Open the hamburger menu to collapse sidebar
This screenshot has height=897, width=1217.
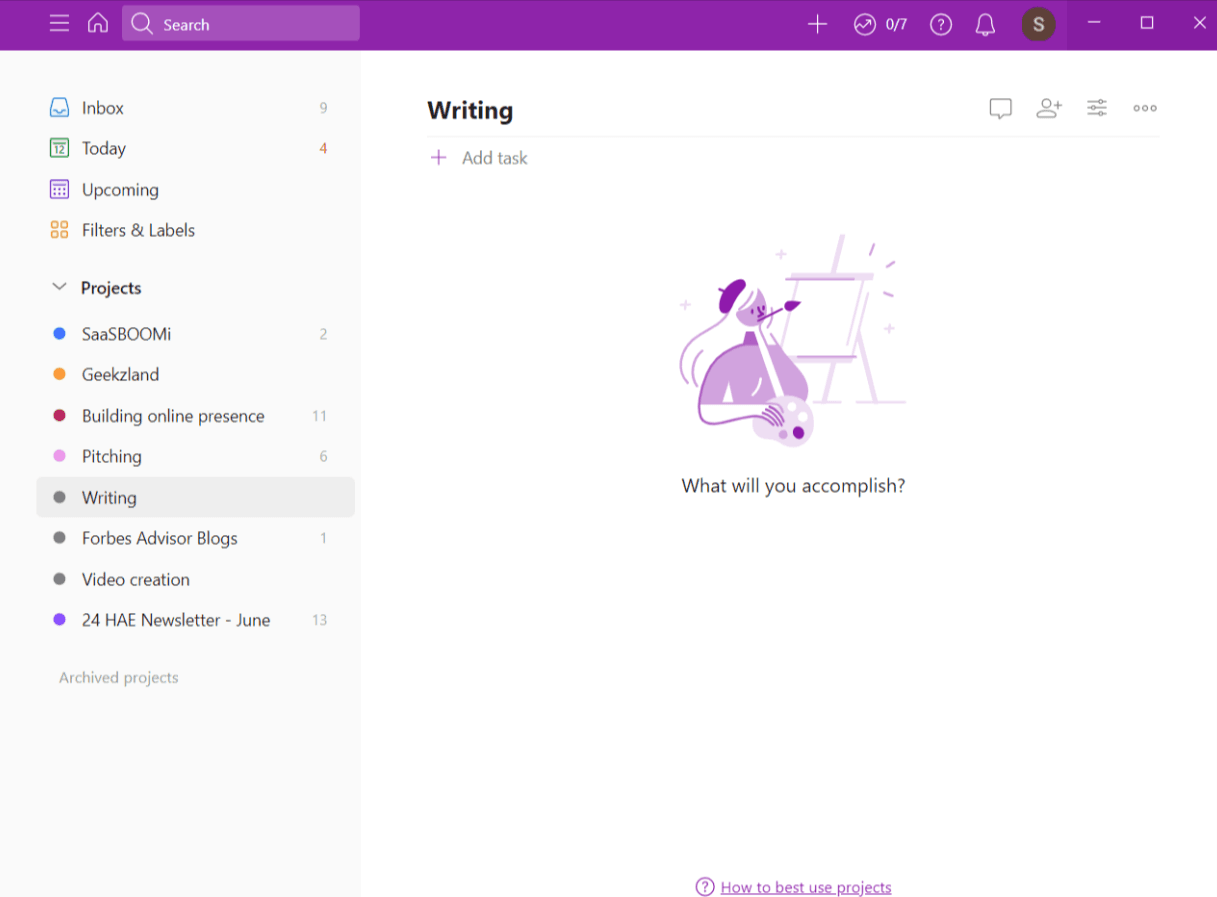coord(59,24)
